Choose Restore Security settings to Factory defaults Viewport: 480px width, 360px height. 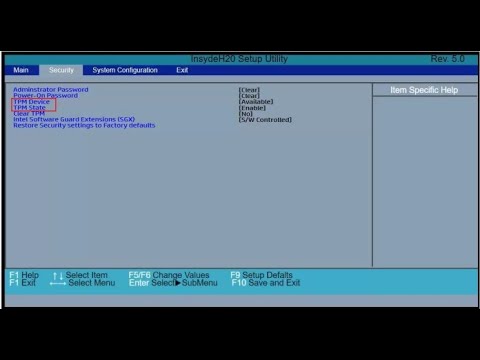pyautogui.click(x=84, y=125)
